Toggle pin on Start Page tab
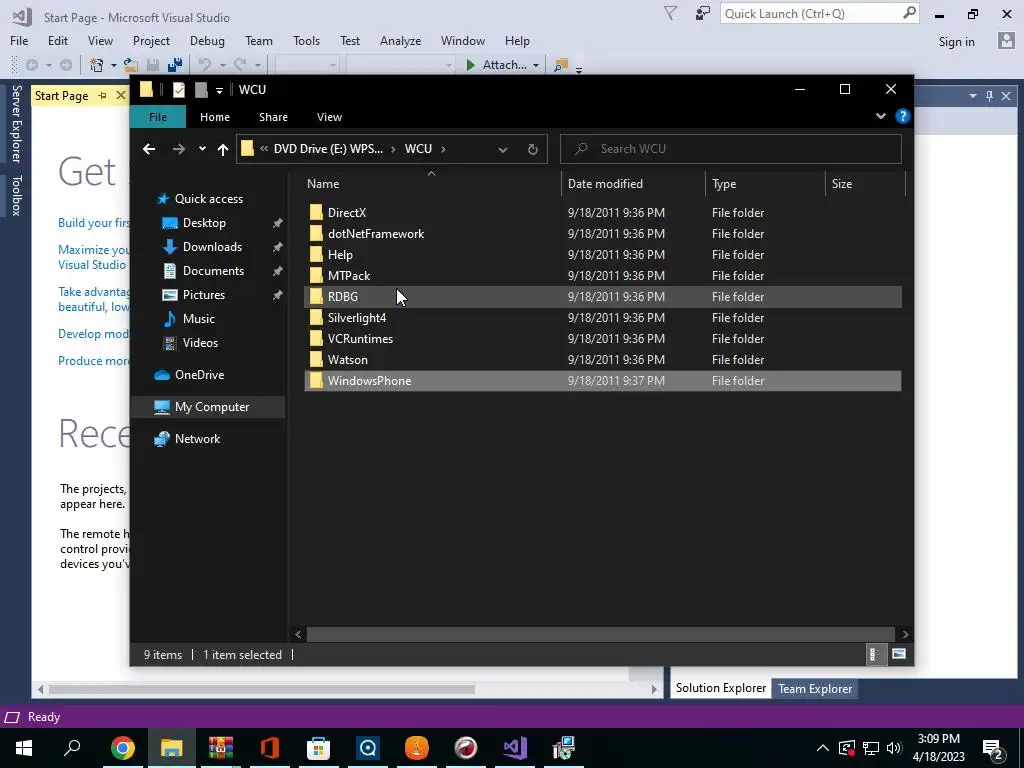This screenshot has height=768, width=1024. (x=103, y=96)
